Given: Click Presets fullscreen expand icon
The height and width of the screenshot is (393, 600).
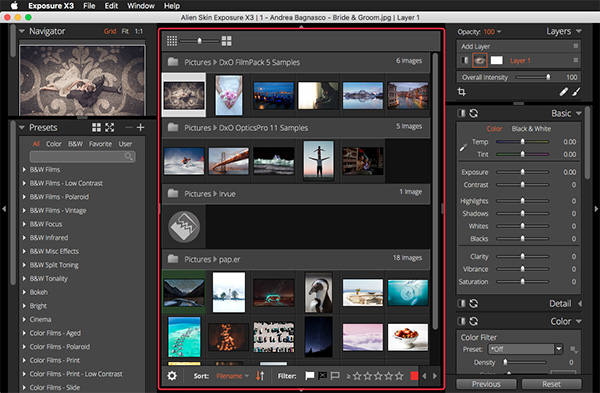Looking at the screenshot, I should (109, 127).
